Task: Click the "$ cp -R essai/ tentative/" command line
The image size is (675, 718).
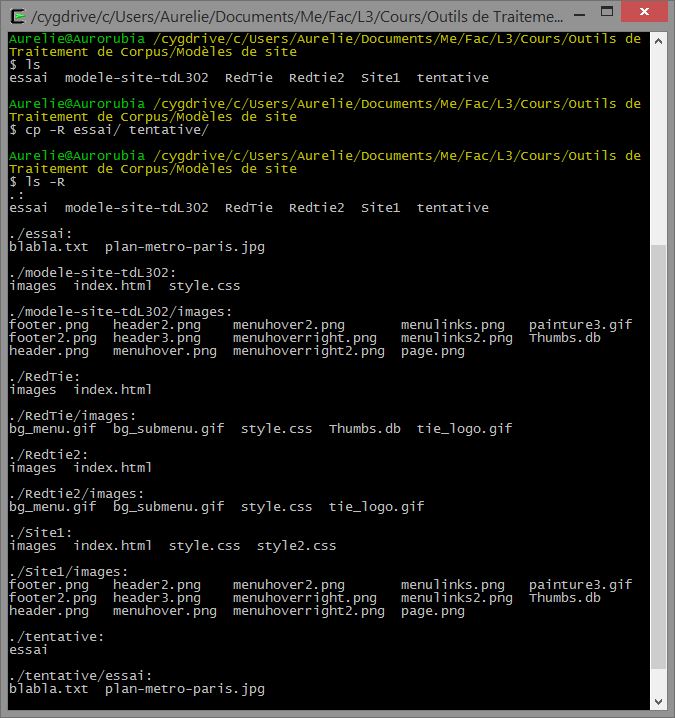Action: (x=109, y=130)
